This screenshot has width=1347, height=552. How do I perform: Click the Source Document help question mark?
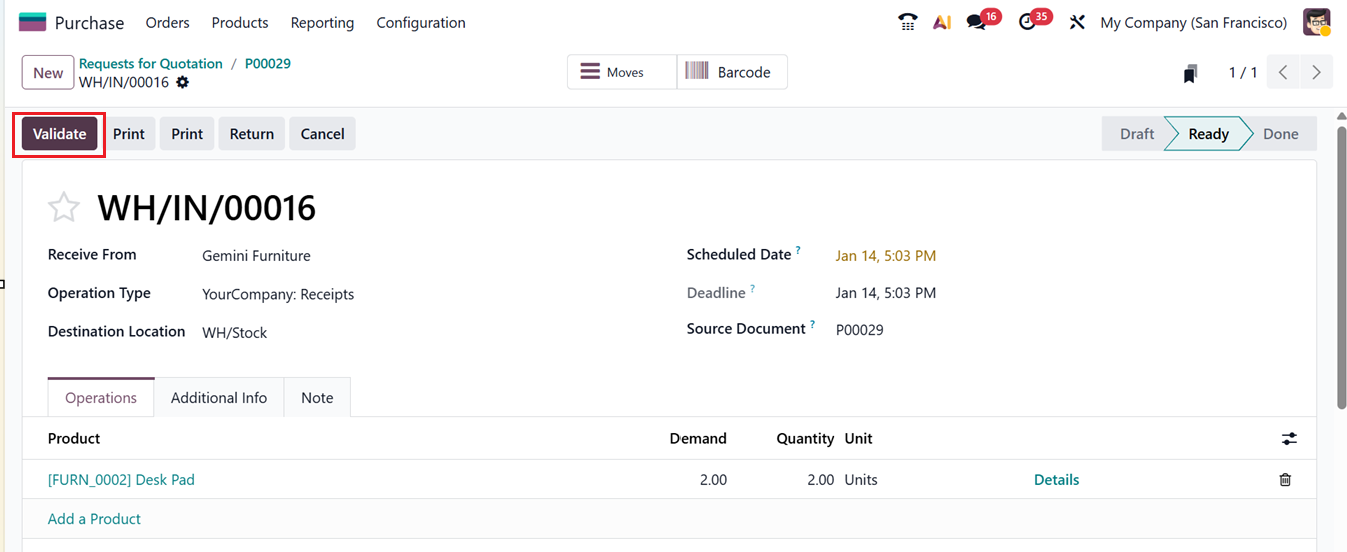(x=813, y=324)
